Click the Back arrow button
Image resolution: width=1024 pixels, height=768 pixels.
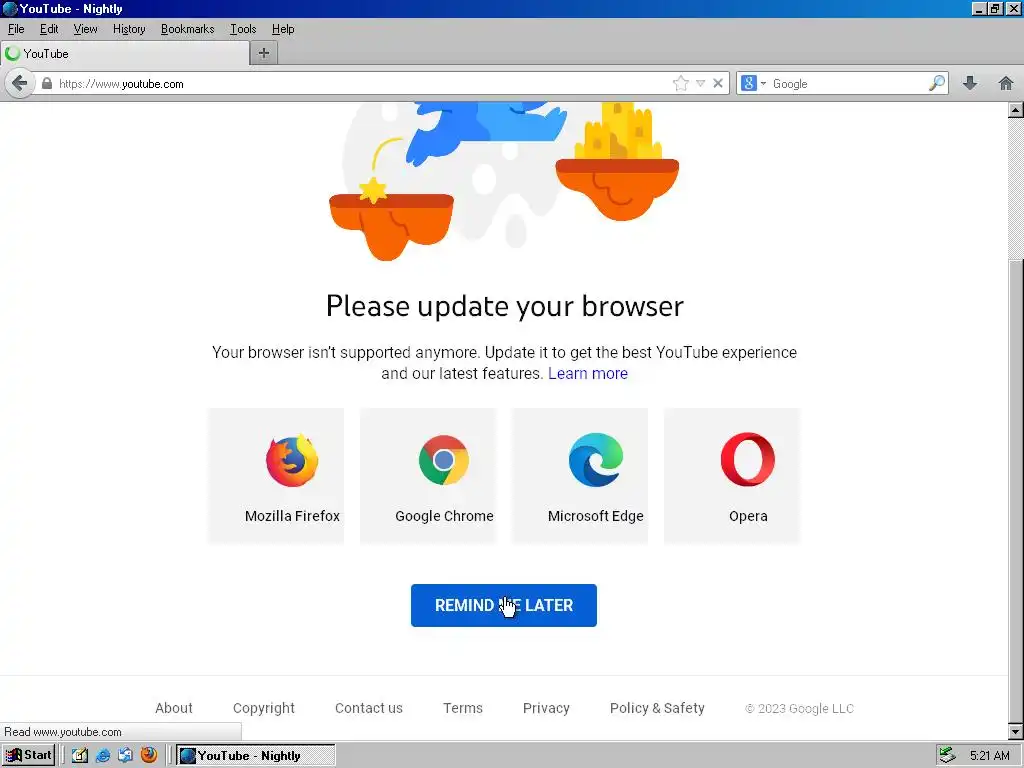[x=20, y=84]
